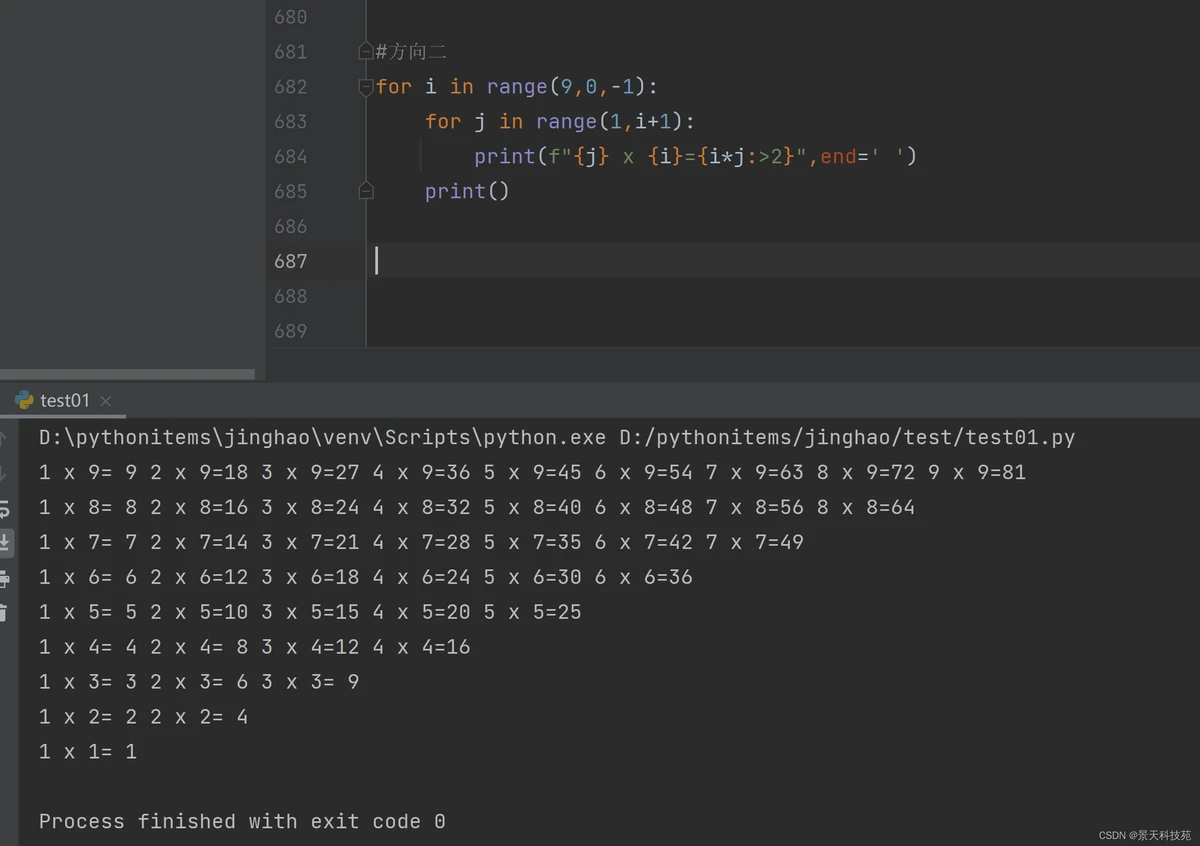This screenshot has width=1200, height=846.
Task: Click the down stack trace arrow icon
Action: pos(4,472)
